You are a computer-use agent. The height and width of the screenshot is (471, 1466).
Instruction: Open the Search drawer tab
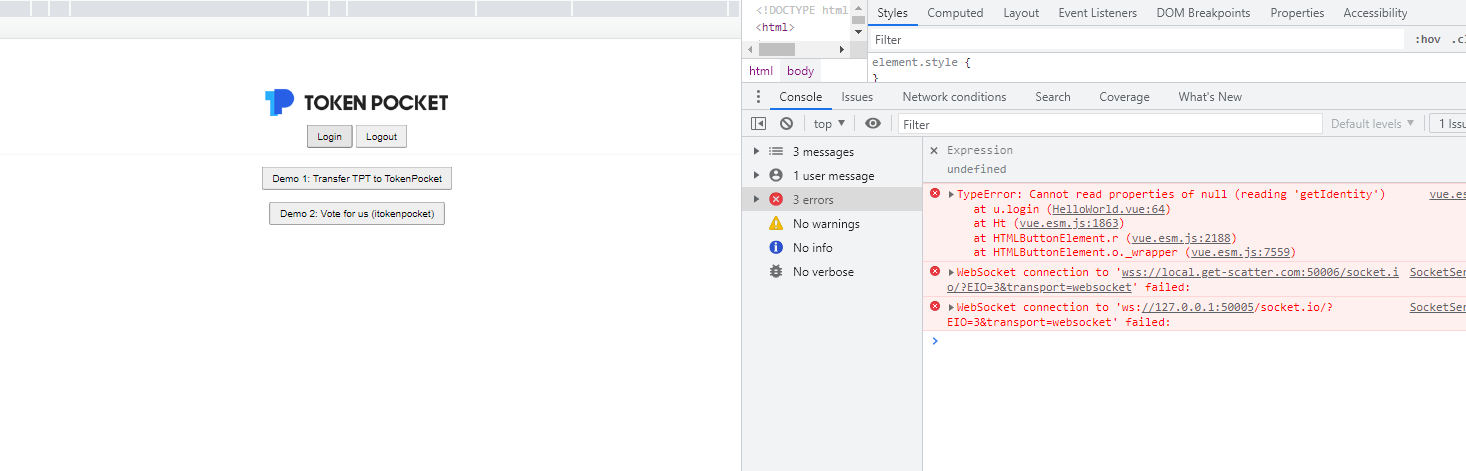click(x=1053, y=97)
